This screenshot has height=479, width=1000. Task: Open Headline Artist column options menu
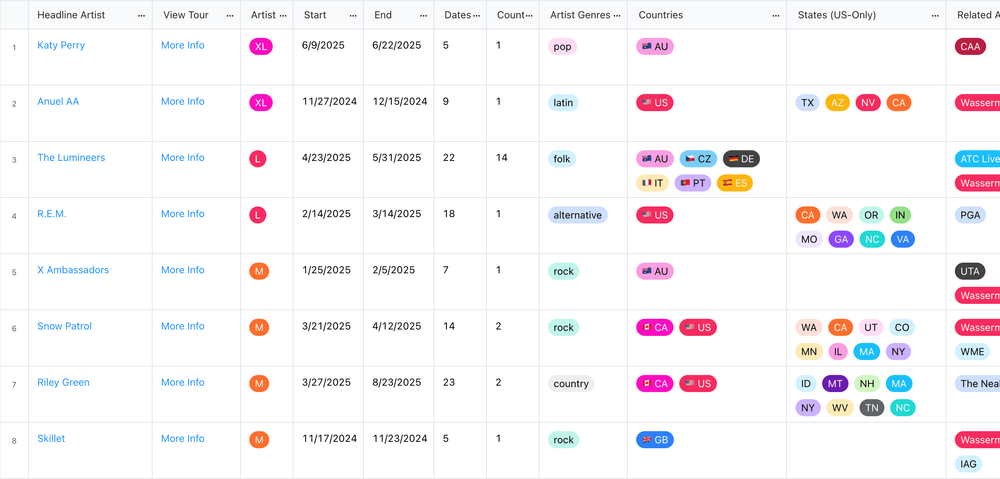[x=141, y=15]
